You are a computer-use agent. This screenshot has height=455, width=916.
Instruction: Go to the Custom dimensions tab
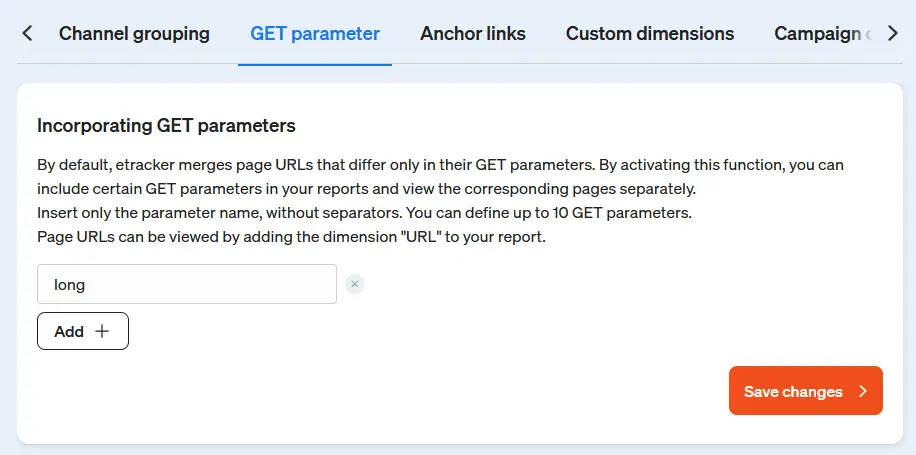(650, 34)
